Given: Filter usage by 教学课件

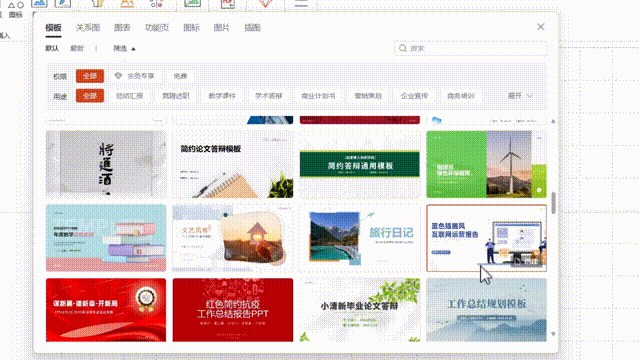Looking at the screenshot, I should pos(222,96).
